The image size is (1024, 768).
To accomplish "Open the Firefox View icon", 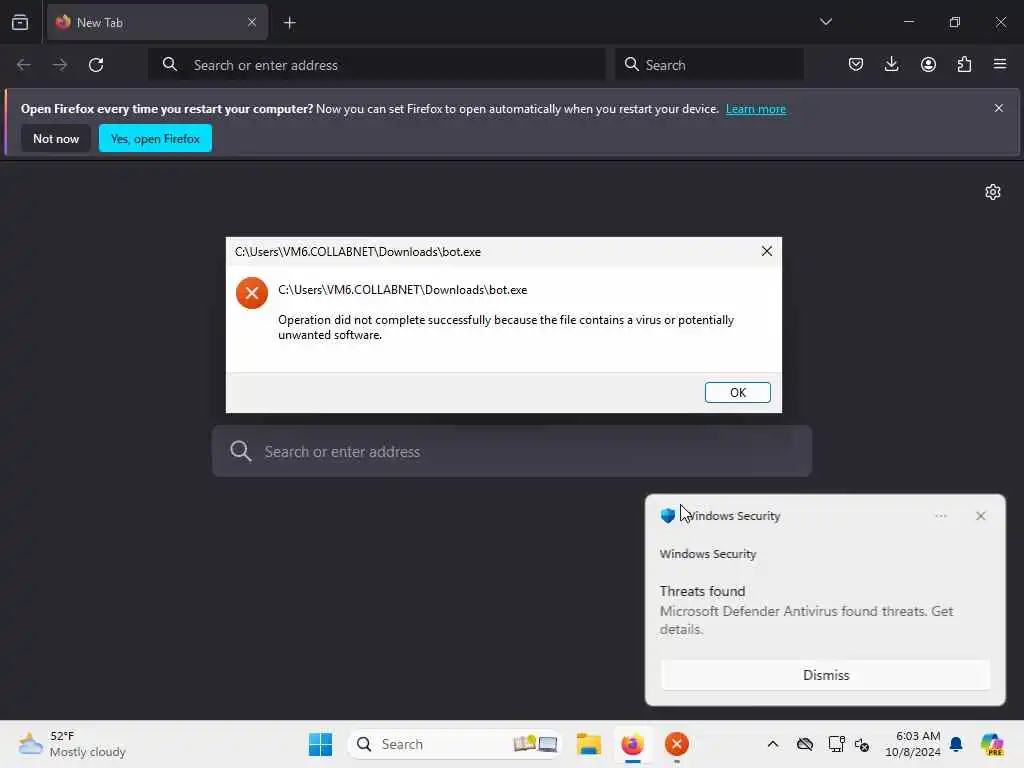I will point(20,22).
